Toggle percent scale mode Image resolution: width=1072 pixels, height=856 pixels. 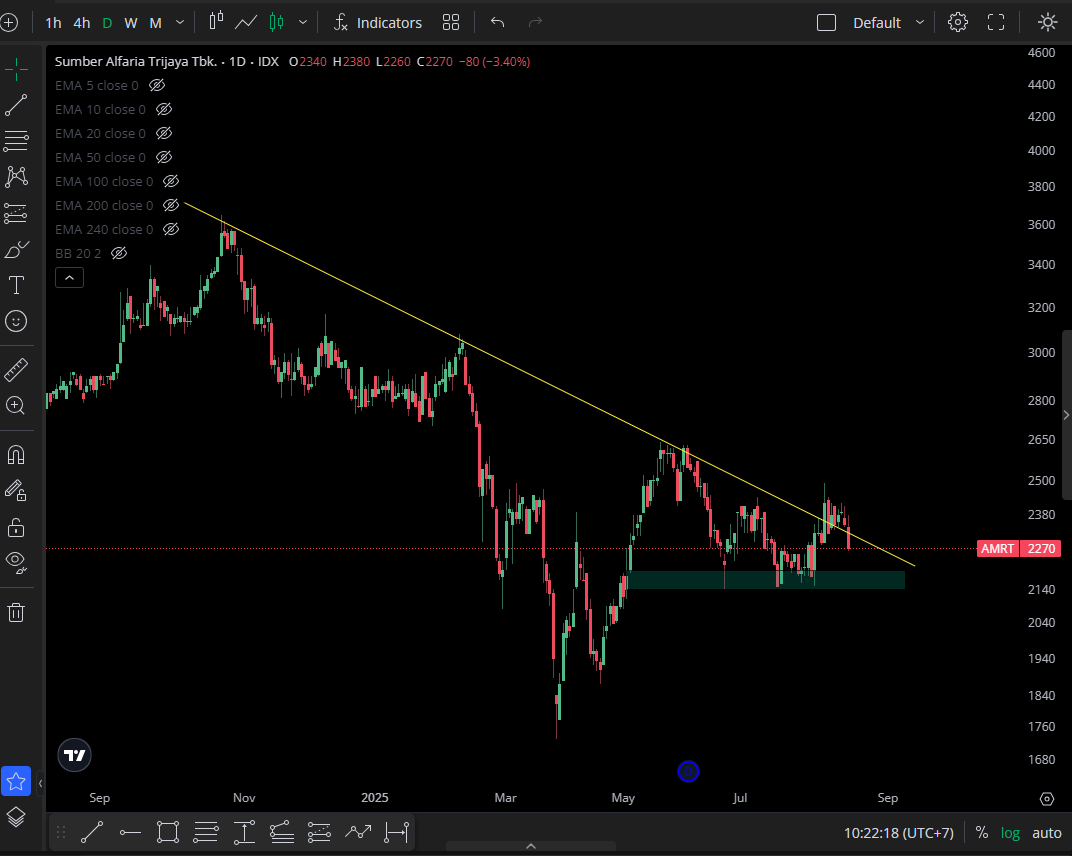point(982,833)
